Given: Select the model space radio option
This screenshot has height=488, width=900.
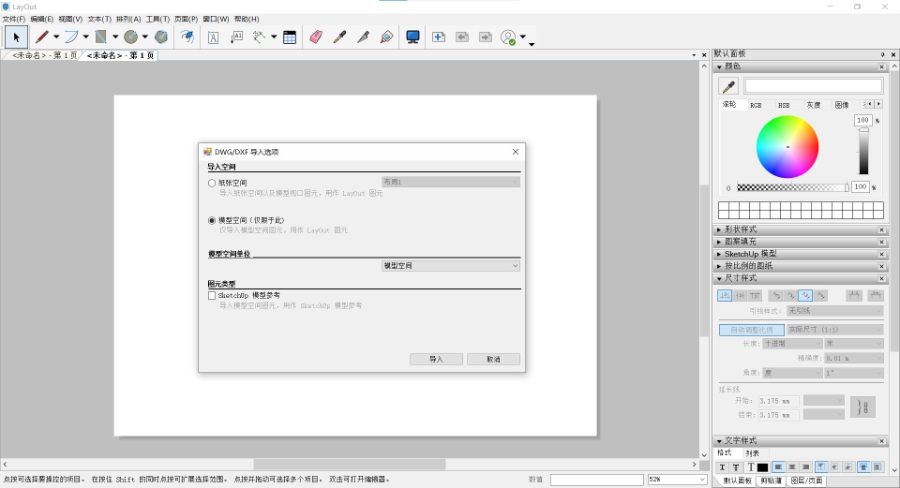Looking at the screenshot, I should point(212,220).
